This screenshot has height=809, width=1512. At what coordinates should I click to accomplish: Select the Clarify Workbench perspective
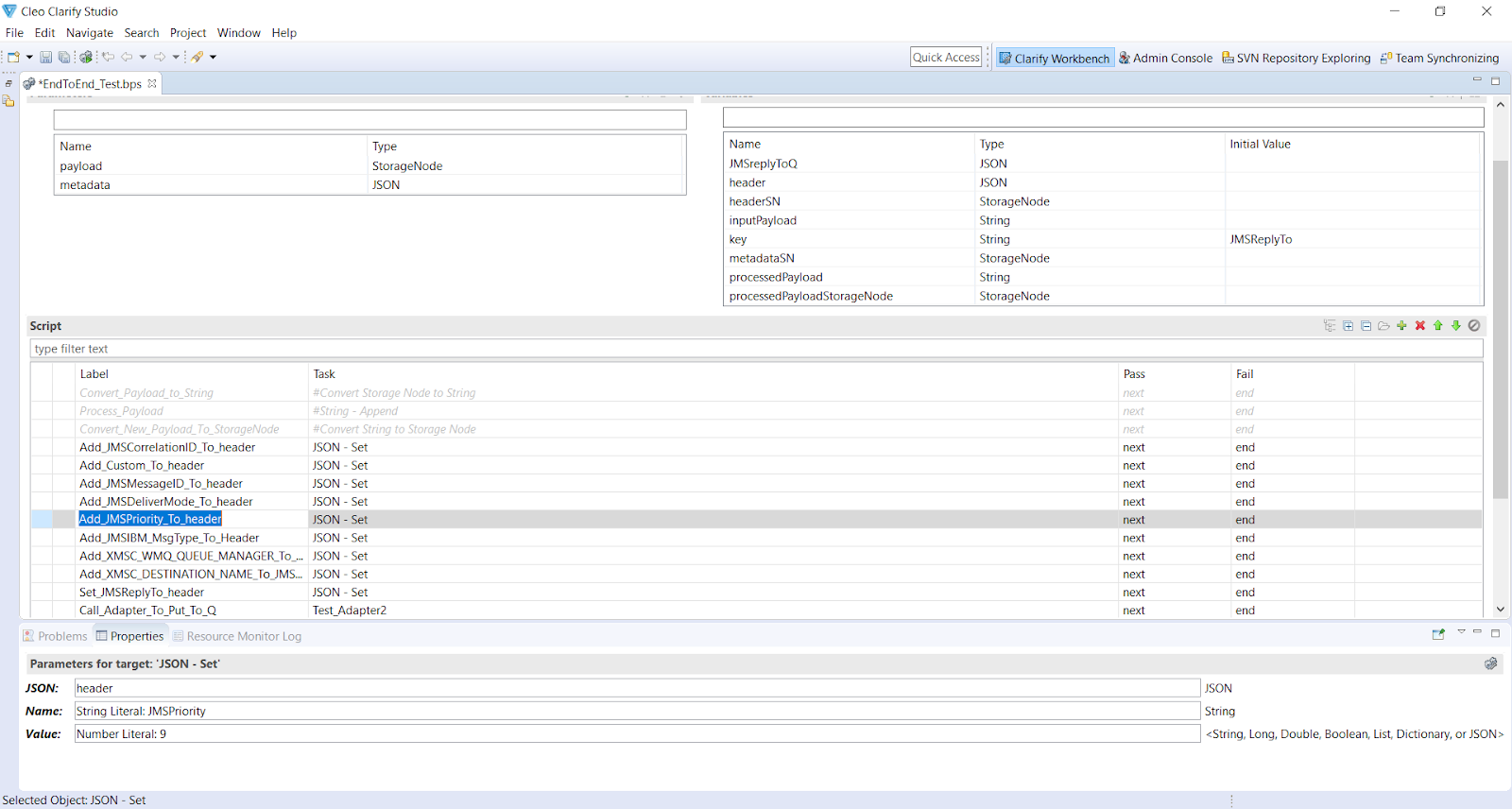(1055, 58)
